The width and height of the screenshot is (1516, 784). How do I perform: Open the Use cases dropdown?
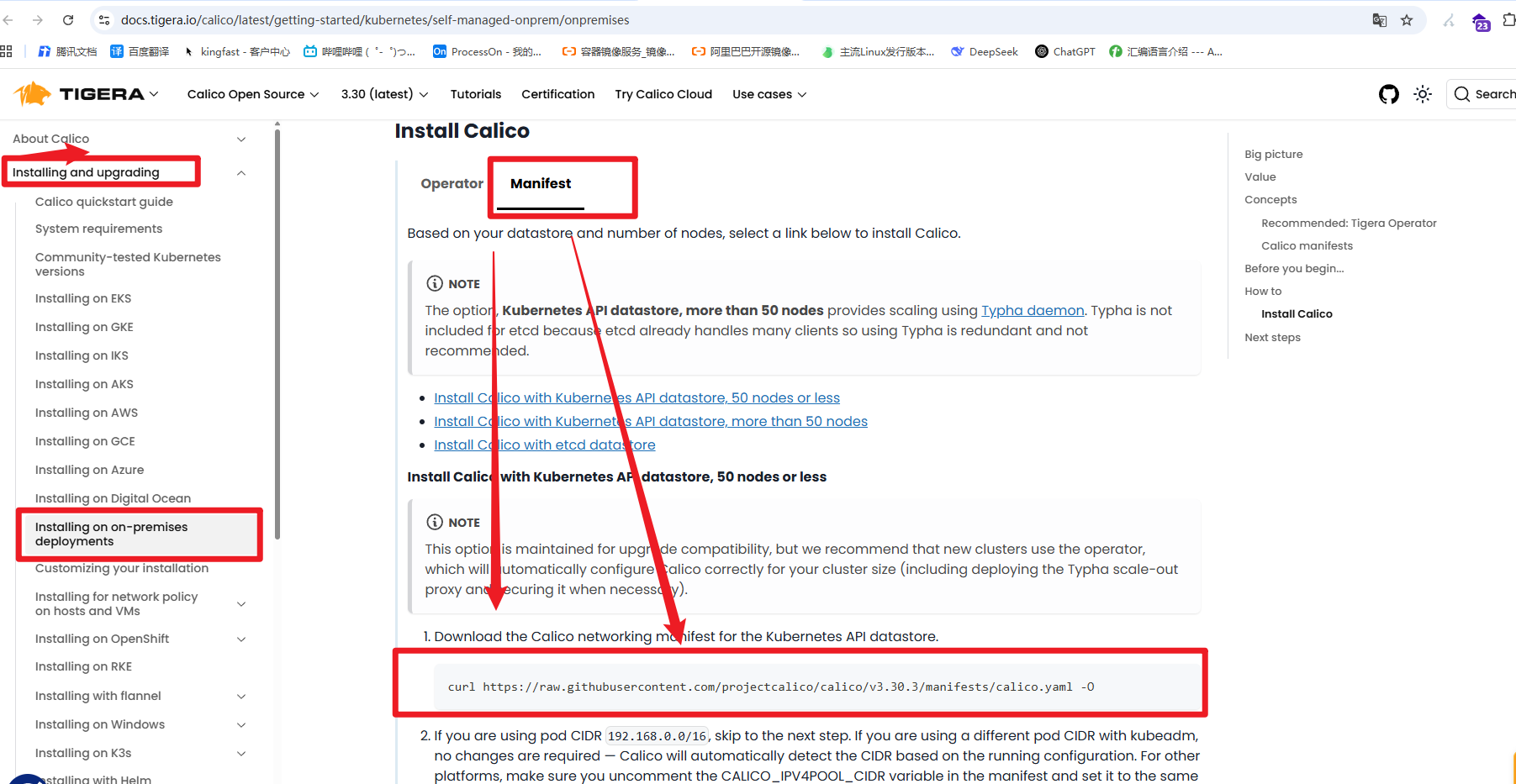click(769, 94)
